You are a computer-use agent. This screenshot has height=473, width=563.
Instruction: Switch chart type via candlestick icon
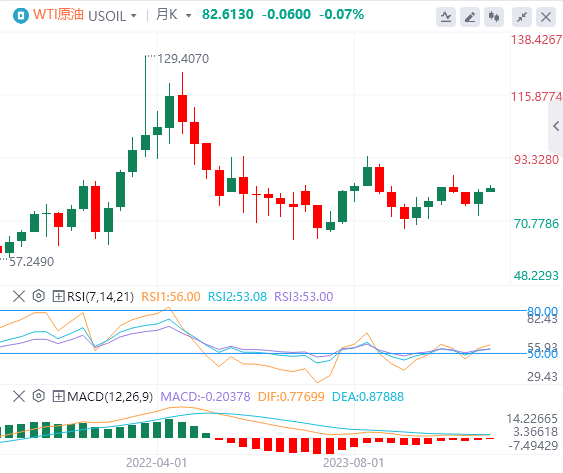tap(494, 17)
